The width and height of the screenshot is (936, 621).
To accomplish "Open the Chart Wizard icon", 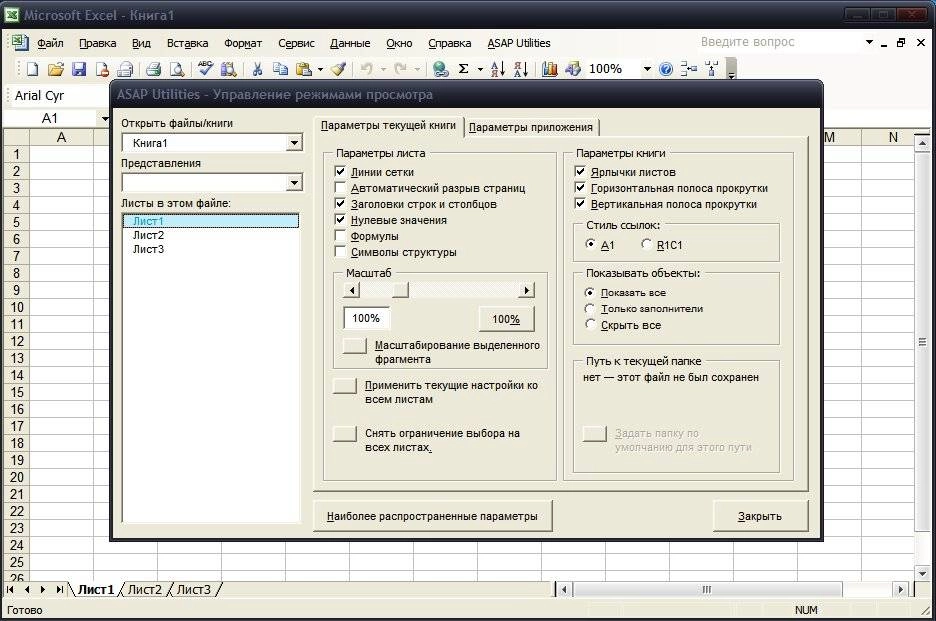I will (550, 69).
